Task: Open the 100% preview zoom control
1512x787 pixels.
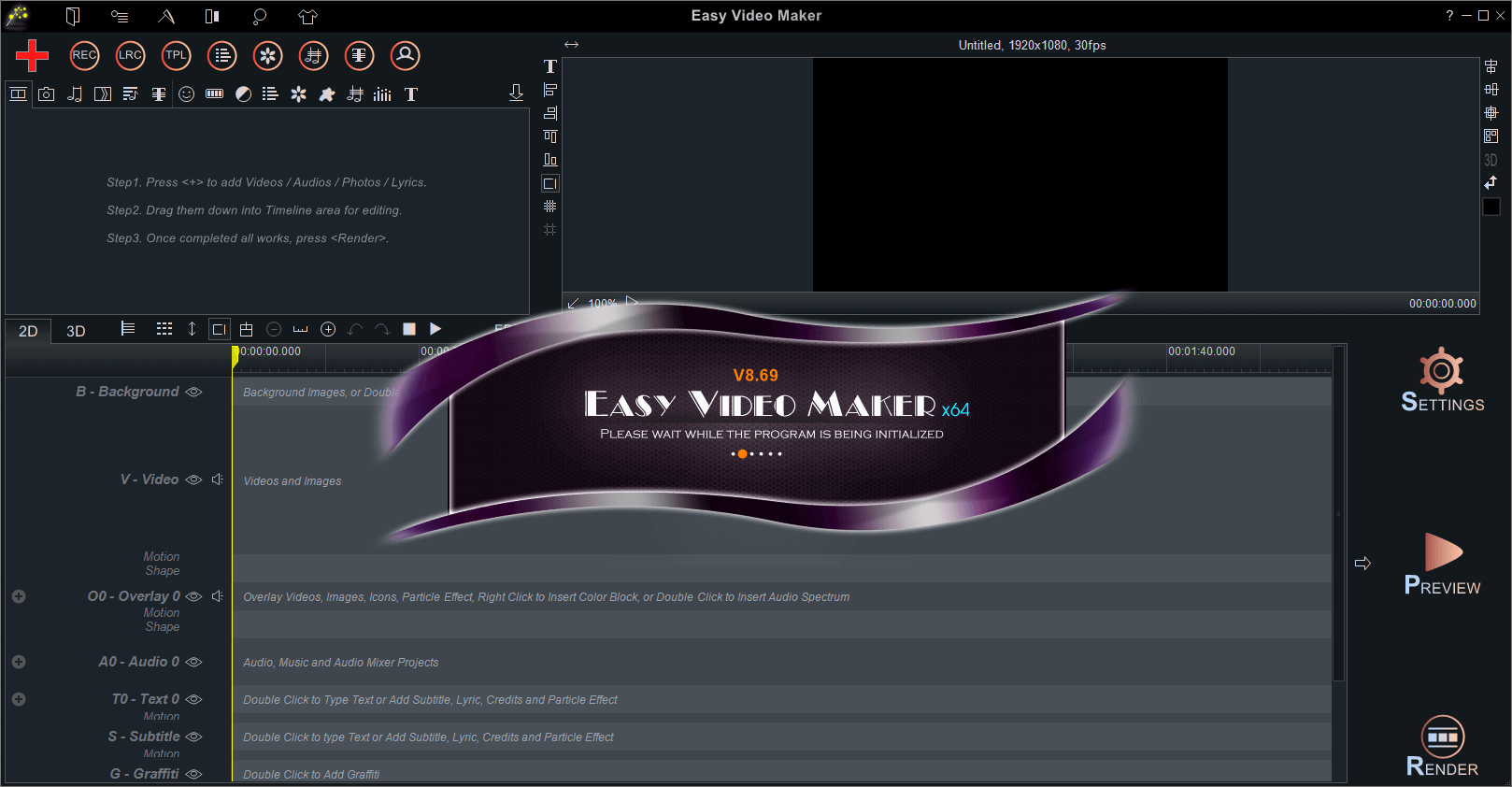Action: pos(602,304)
